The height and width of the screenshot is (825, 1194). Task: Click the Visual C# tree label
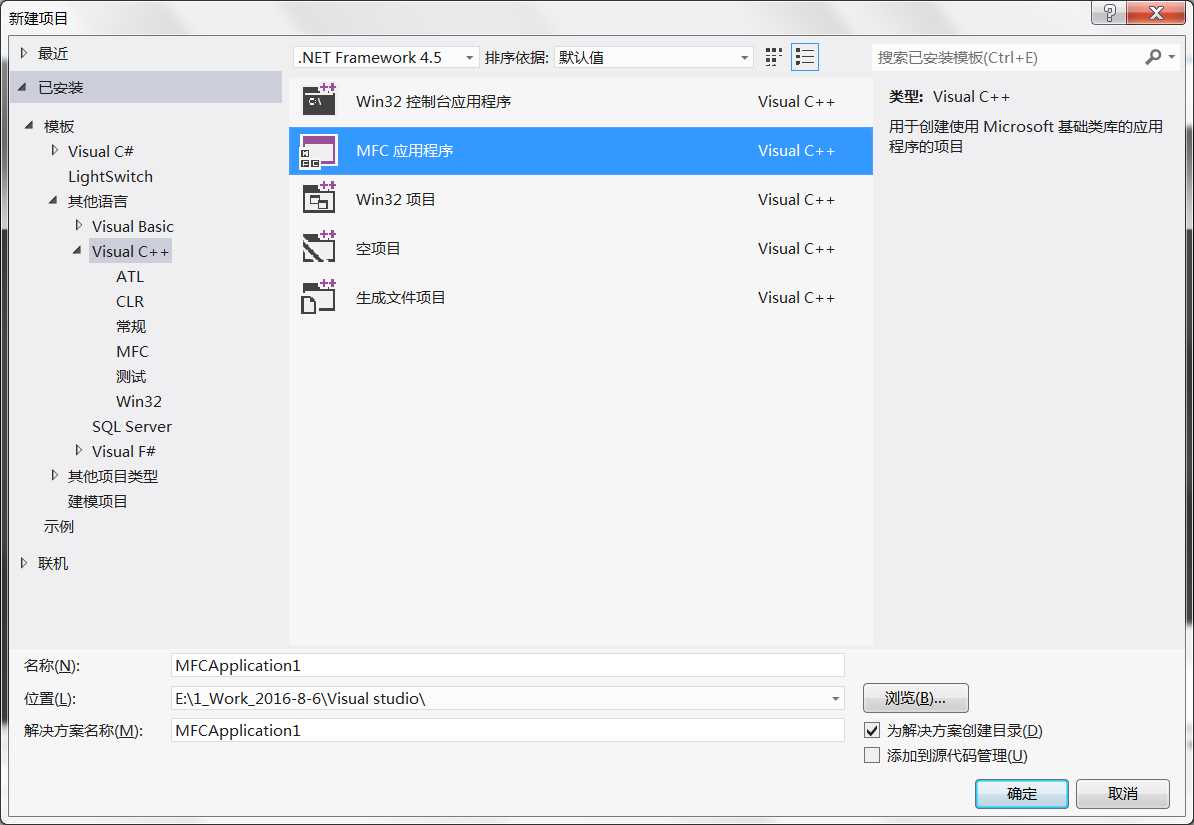tap(101, 151)
